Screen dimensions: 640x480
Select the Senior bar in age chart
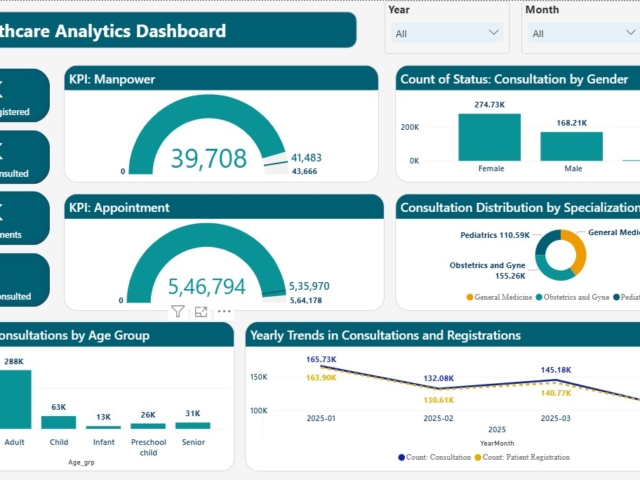(193, 425)
